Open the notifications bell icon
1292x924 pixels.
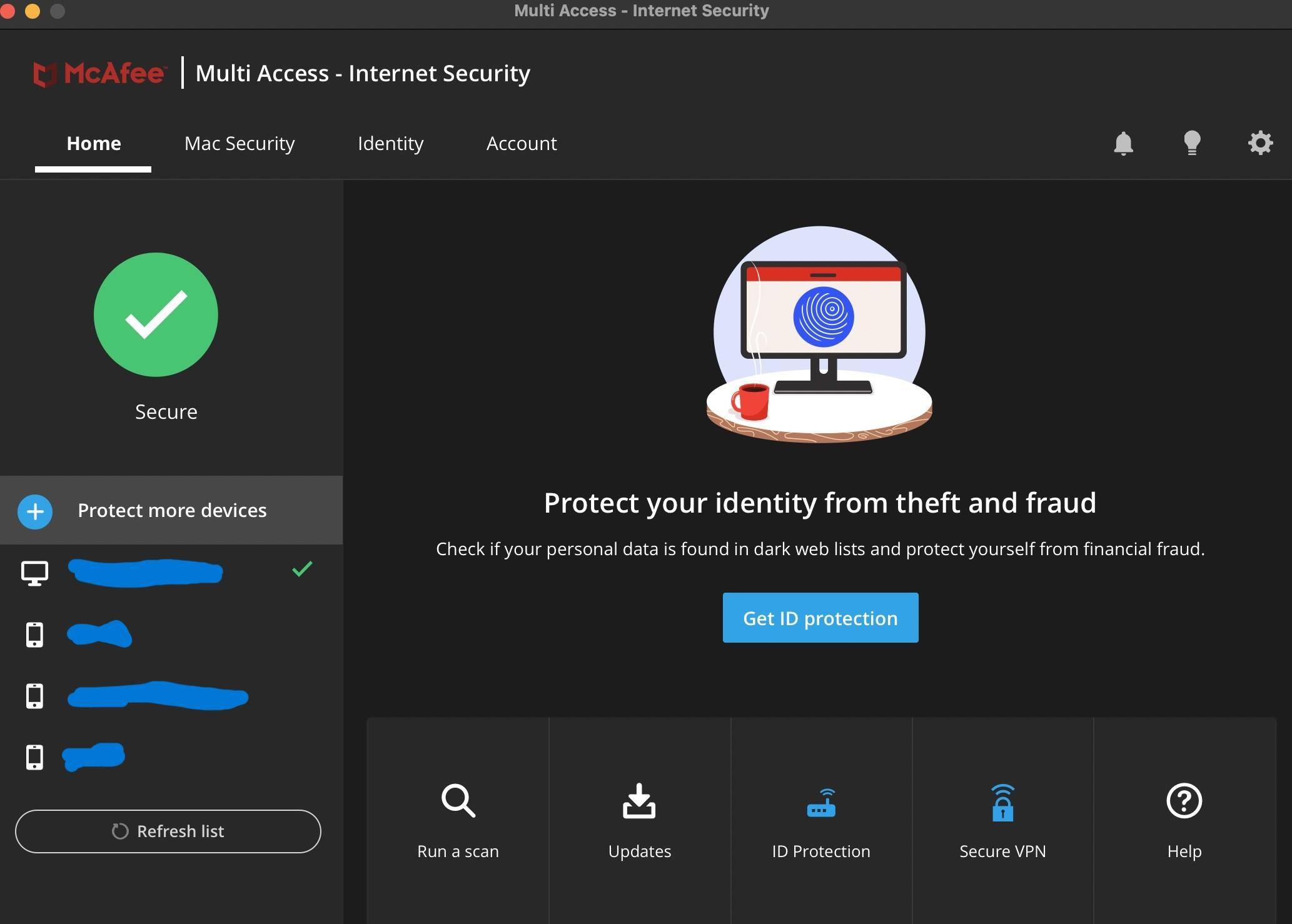[x=1123, y=143]
